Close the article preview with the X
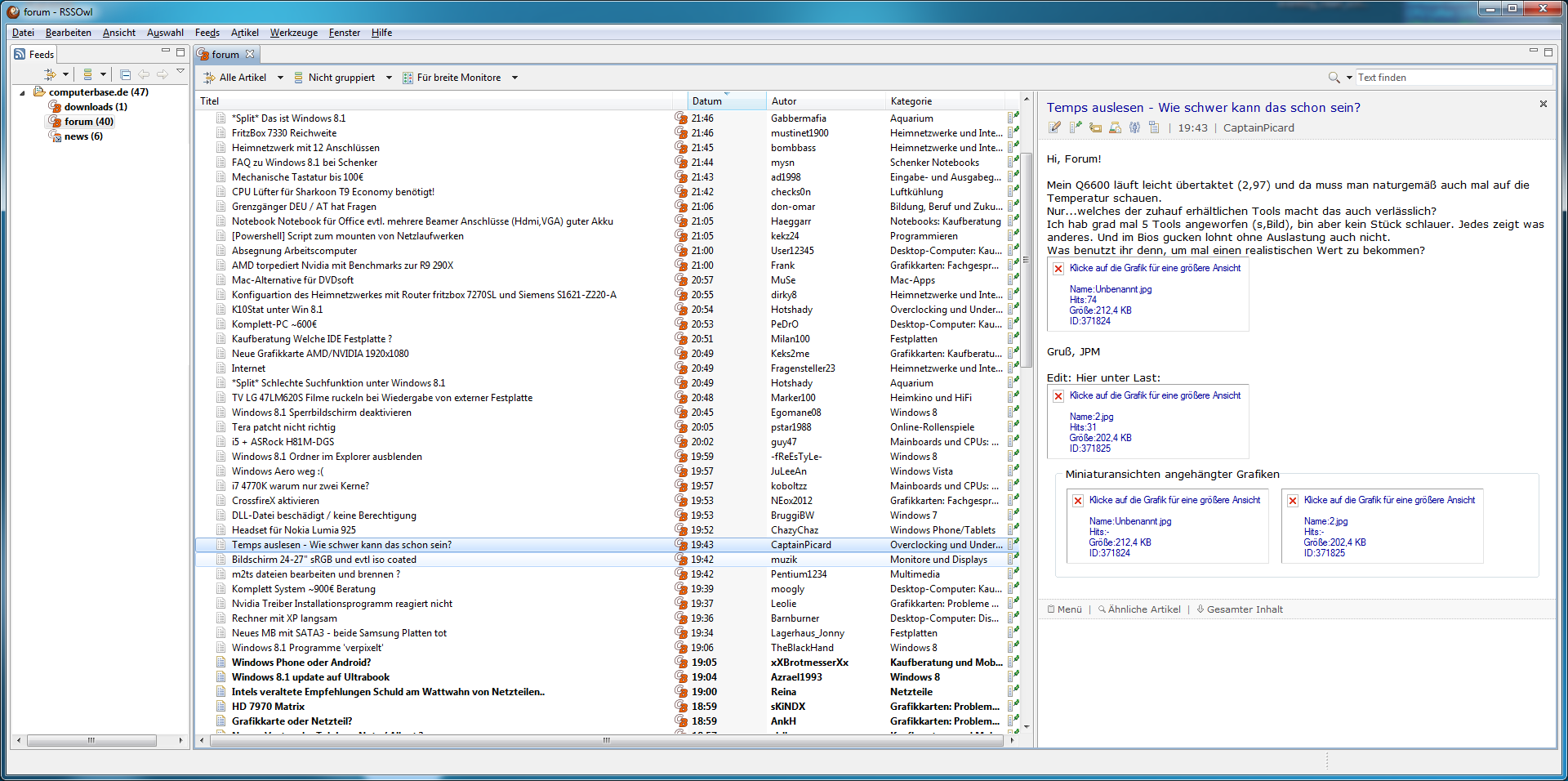1568x781 pixels. tap(1543, 104)
